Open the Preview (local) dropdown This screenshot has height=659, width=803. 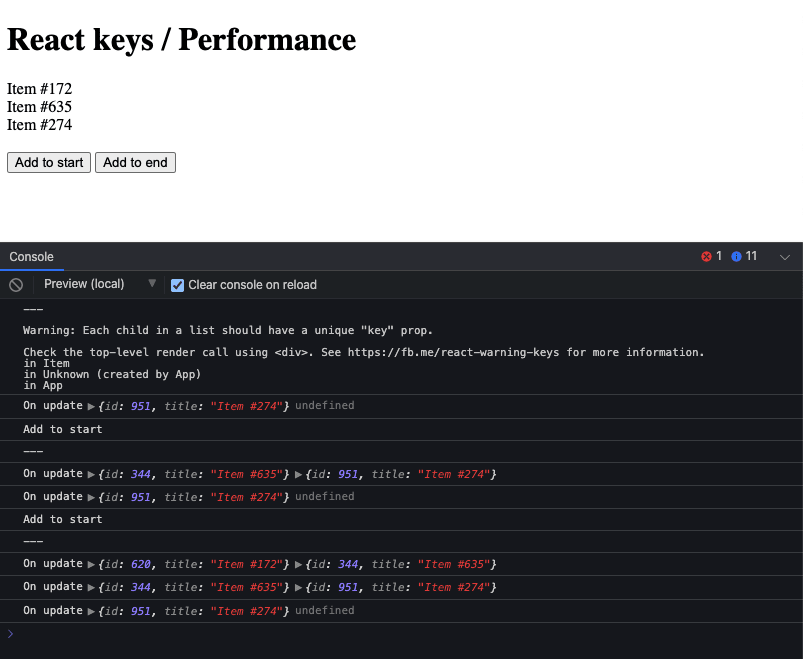point(99,284)
